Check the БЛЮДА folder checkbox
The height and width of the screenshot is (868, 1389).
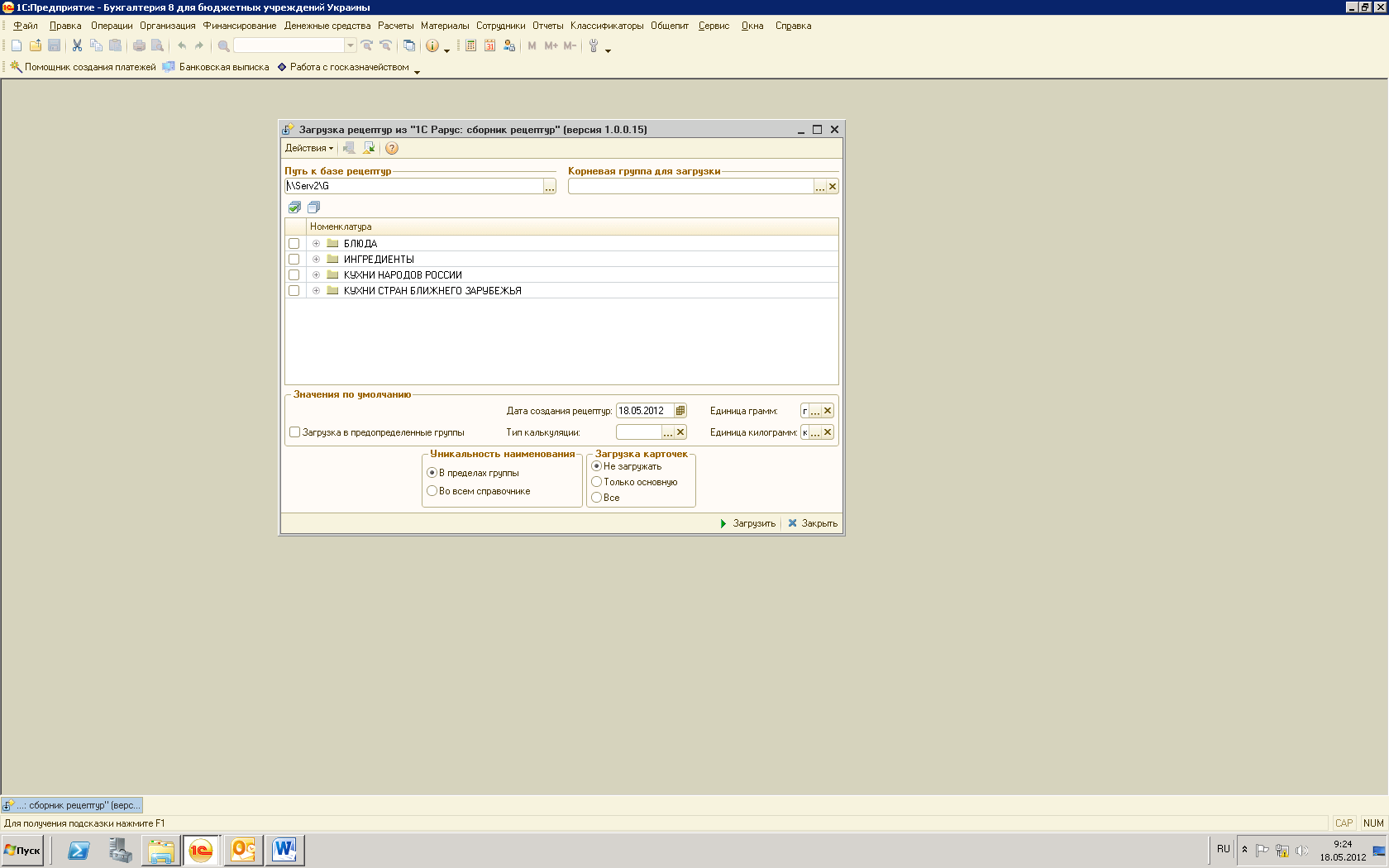coord(294,244)
